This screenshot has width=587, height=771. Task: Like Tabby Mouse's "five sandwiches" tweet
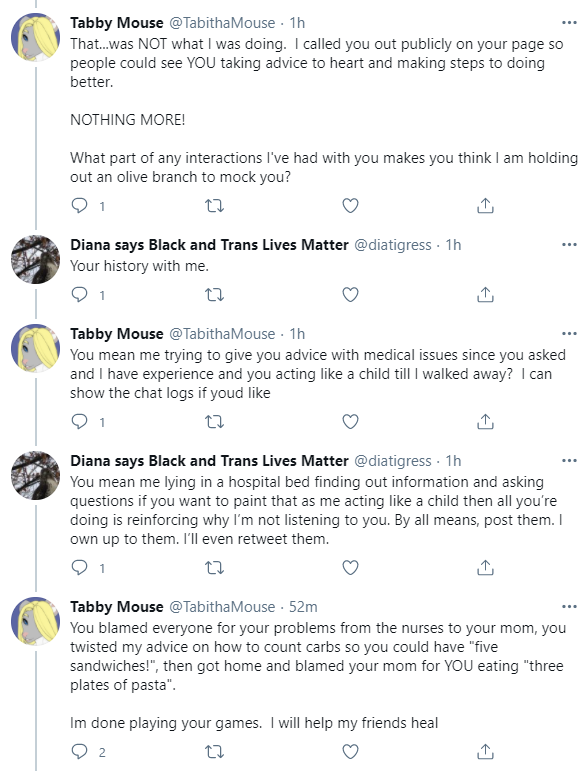[x=350, y=751]
